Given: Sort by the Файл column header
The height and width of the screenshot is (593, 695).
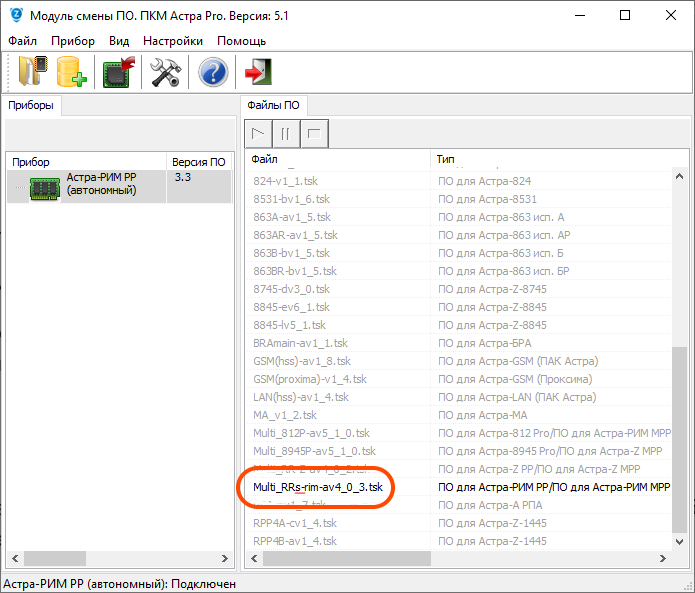Looking at the screenshot, I should point(338,159).
